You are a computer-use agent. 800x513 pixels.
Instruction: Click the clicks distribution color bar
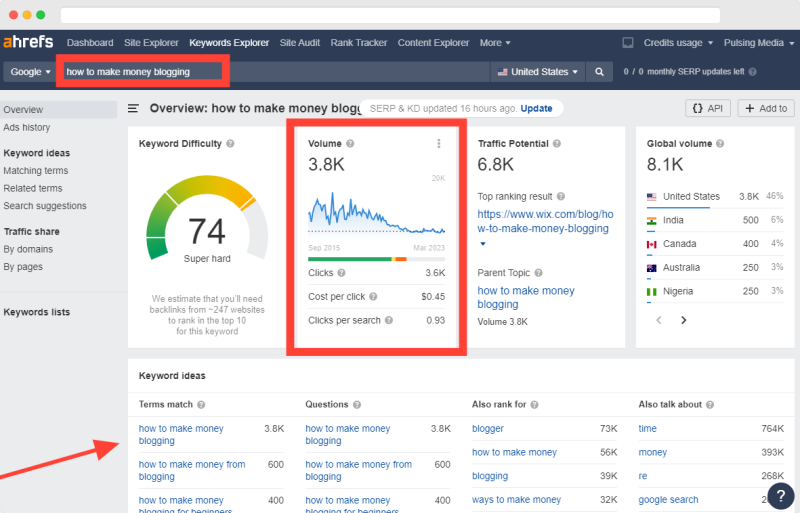click(377, 259)
